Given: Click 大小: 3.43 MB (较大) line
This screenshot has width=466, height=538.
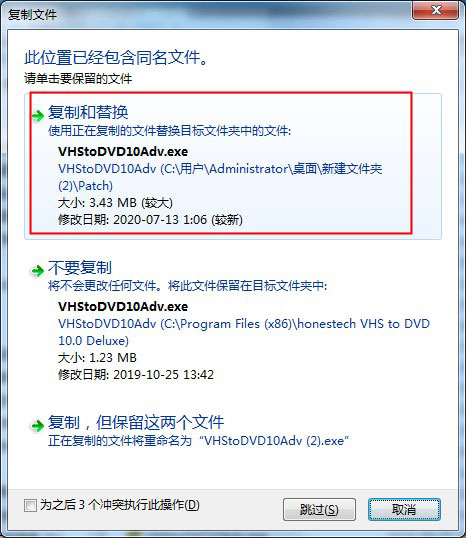Looking at the screenshot, I should [x=115, y=203].
